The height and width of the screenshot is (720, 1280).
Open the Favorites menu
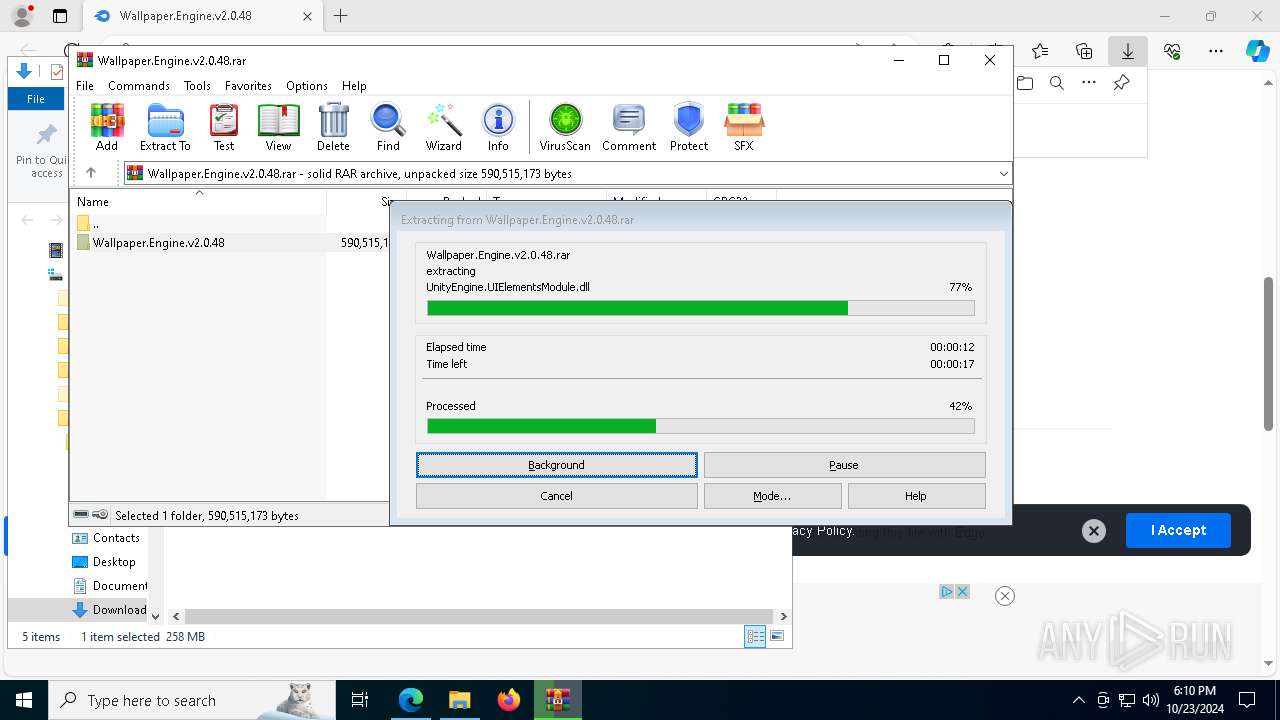(248, 86)
